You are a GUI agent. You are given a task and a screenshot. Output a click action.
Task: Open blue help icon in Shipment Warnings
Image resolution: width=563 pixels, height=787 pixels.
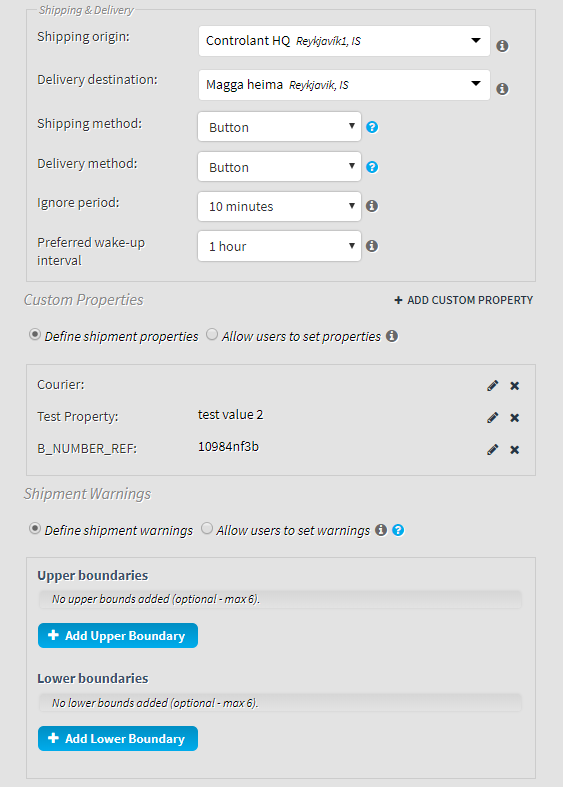tap(398, 530)
